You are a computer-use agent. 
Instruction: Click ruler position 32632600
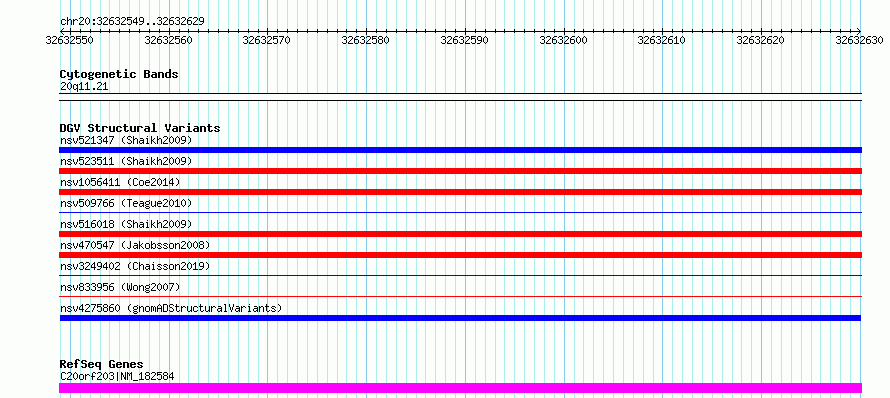[x=563, y=40]
